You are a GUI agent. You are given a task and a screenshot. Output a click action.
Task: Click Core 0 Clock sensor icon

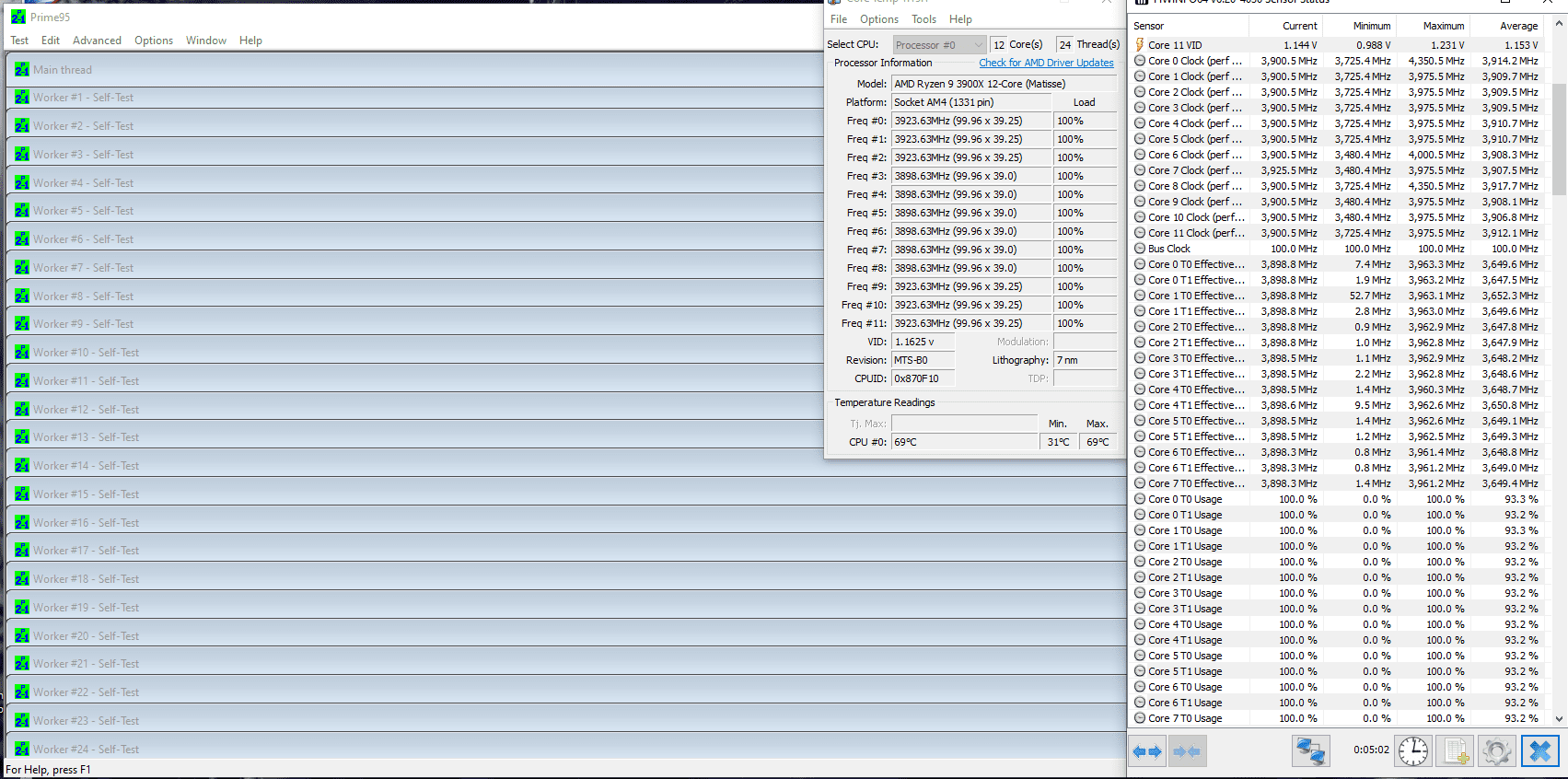click(1140, 61)
